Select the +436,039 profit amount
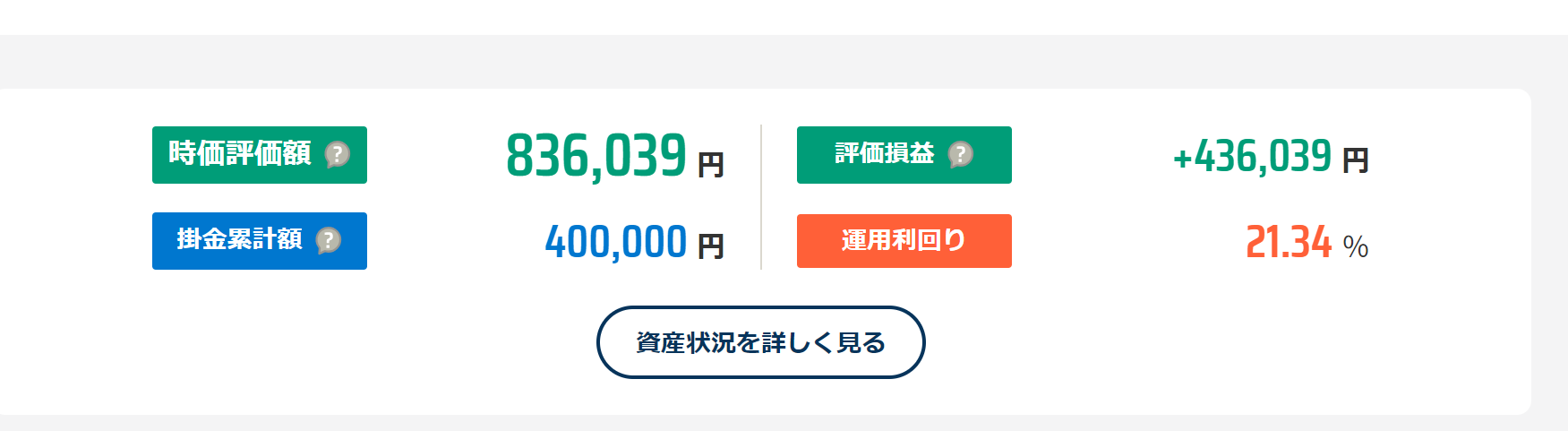 [1252, 157]
